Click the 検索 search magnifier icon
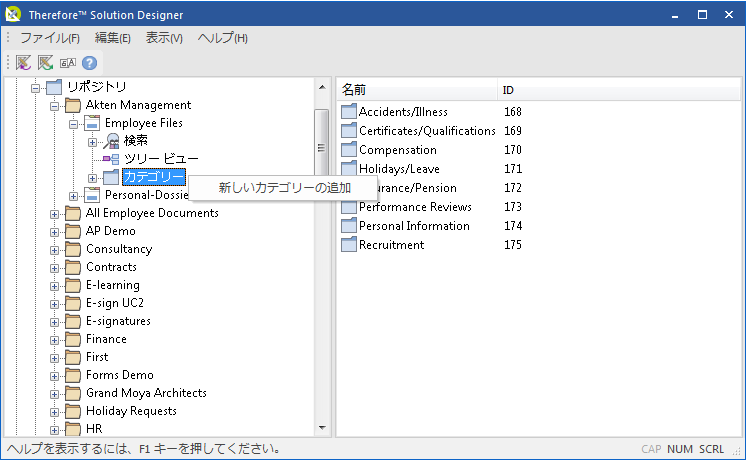Viewport: 747px width, 460px height. point(111,141)
